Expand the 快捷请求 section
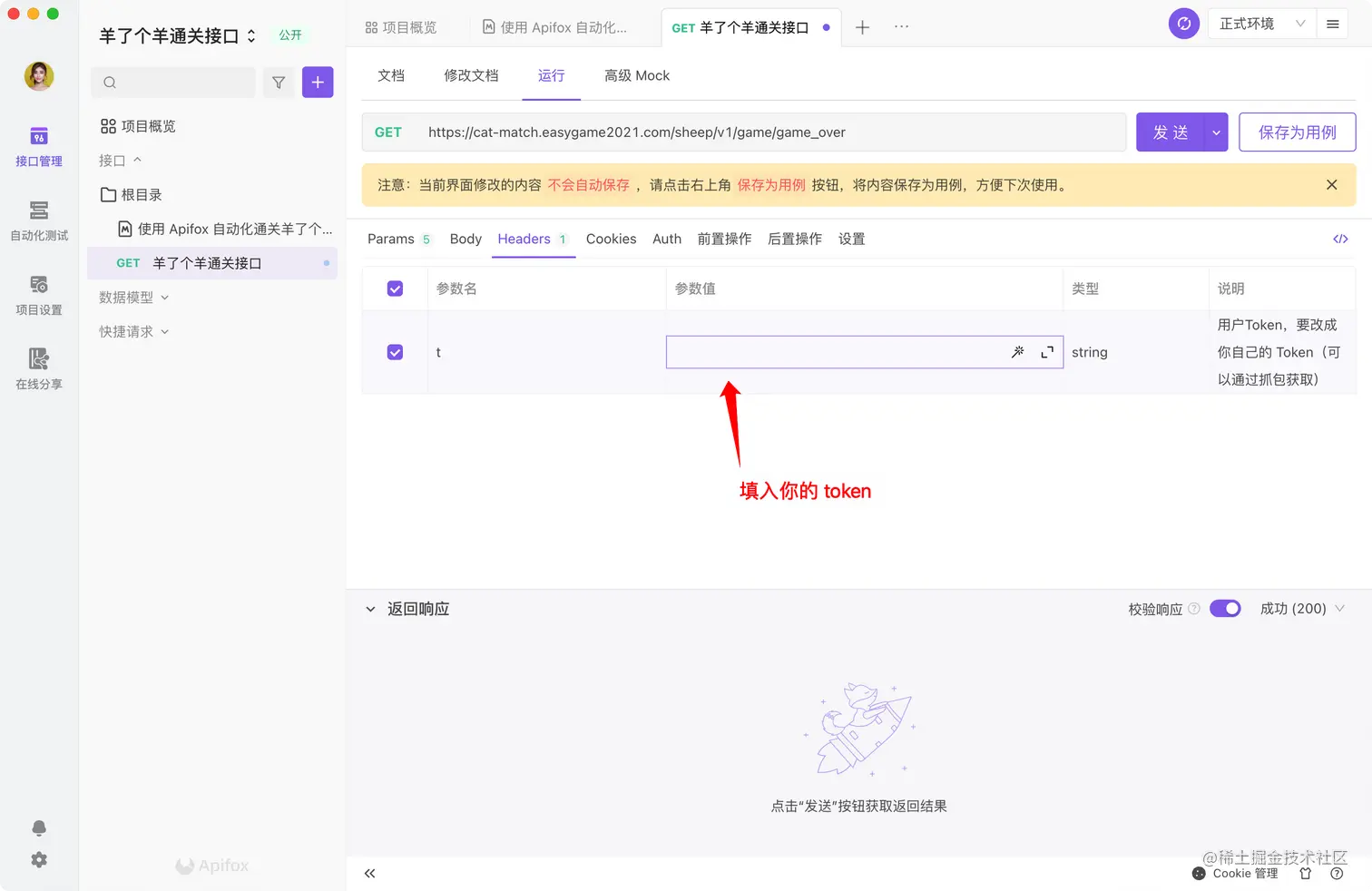The image size is (1372, 891). [x=134, y=332]
